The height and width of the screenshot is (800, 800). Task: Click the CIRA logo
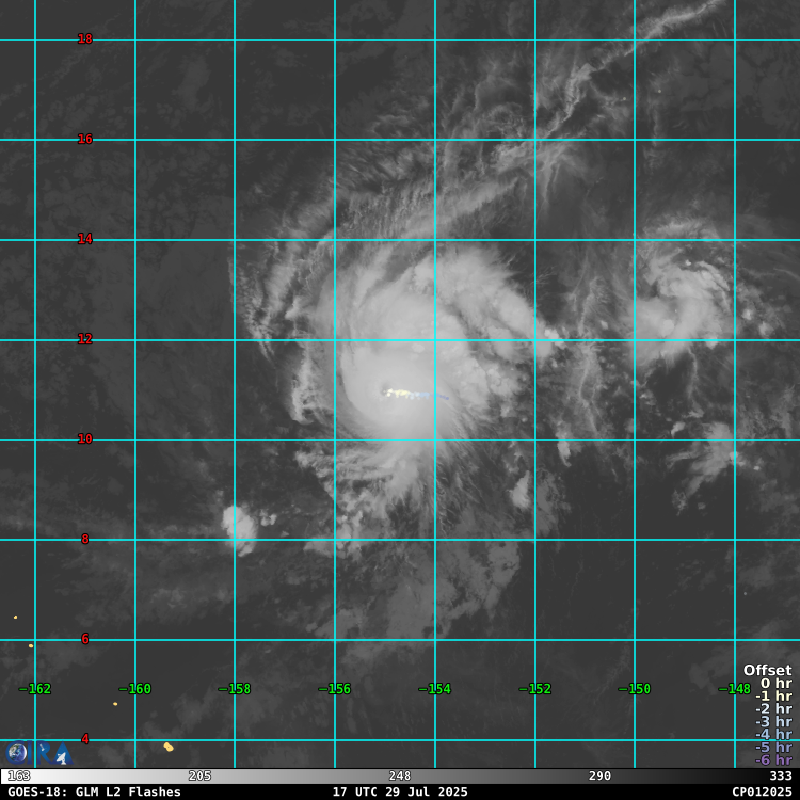point(18,753)
